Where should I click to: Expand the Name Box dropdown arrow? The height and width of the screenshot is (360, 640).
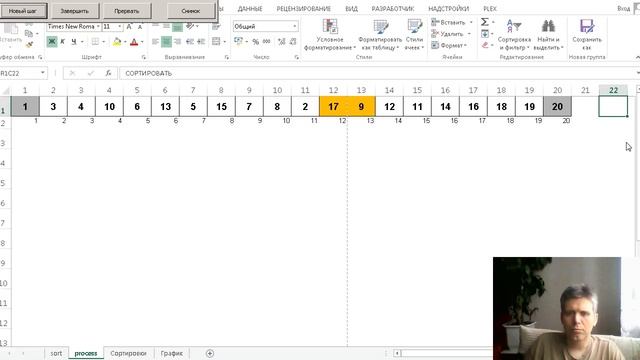pos(42,73)
